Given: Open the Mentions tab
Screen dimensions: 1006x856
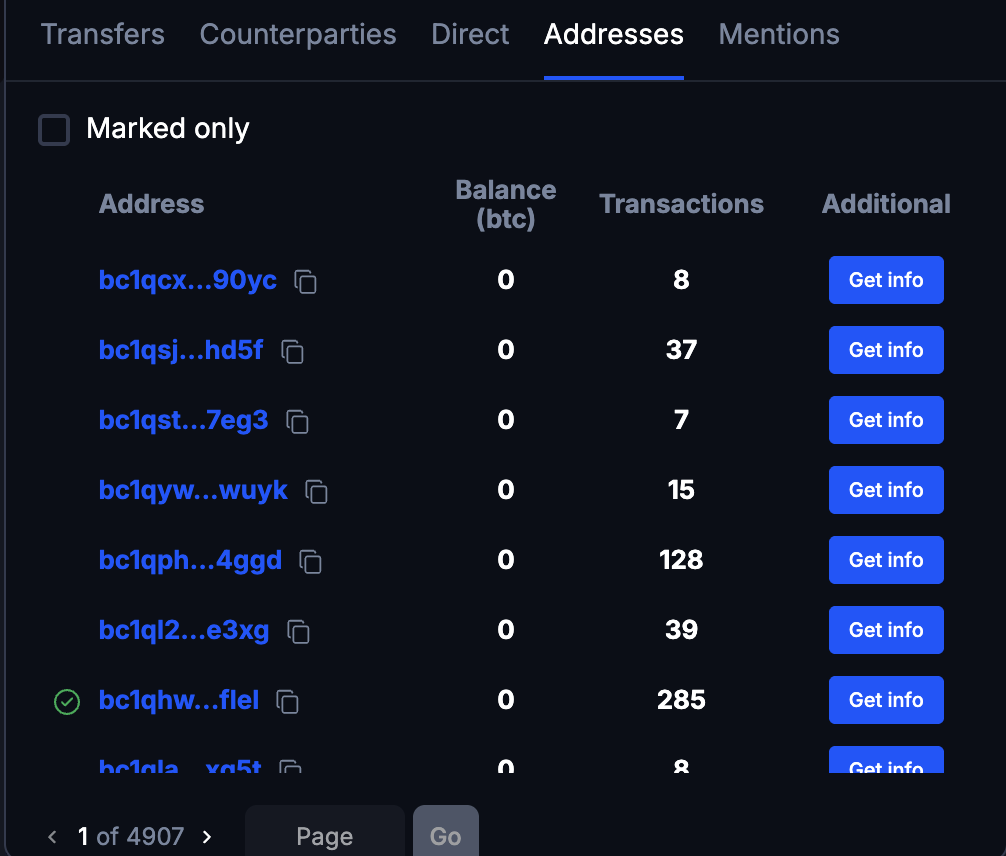Looking at the screenshot, I should coord(778,34).
